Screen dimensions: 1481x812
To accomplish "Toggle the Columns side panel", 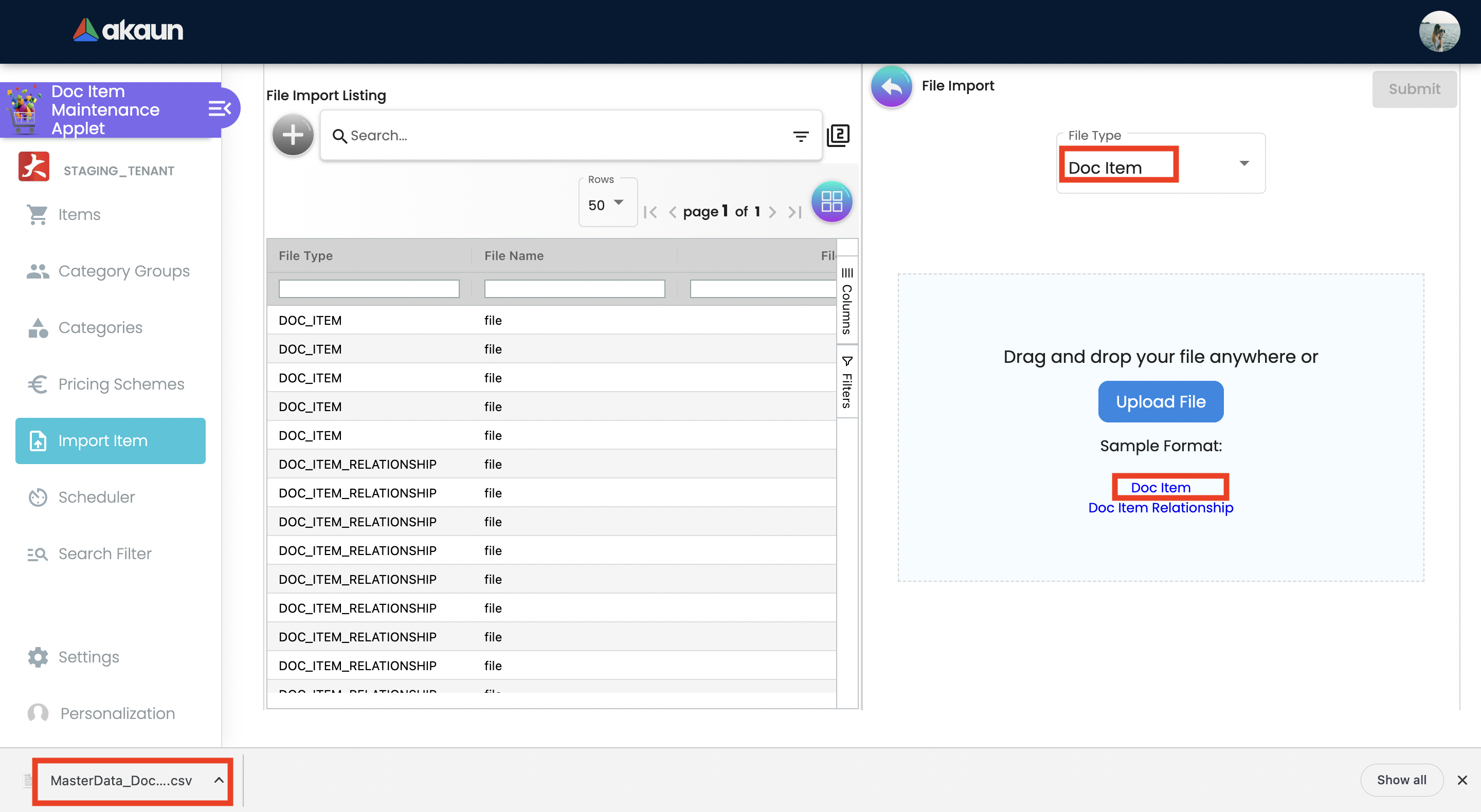I will pos(847,301).
